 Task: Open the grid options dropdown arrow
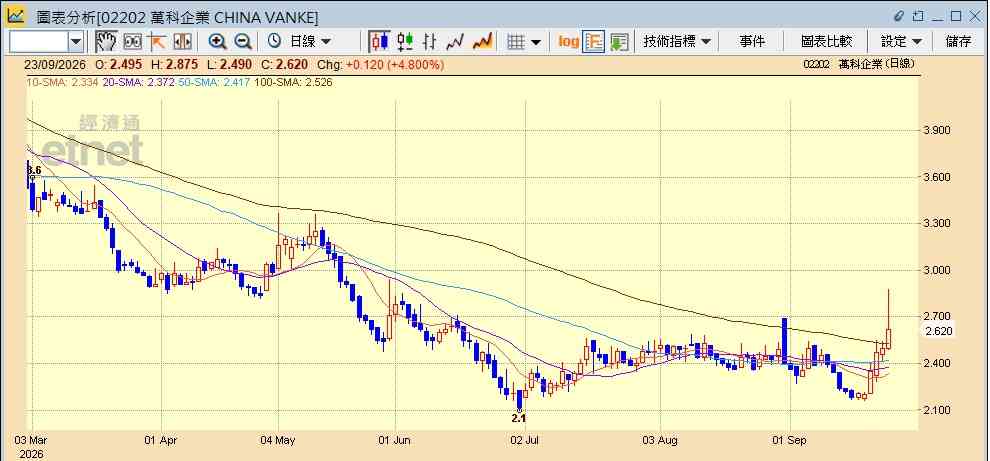[536, 42]
